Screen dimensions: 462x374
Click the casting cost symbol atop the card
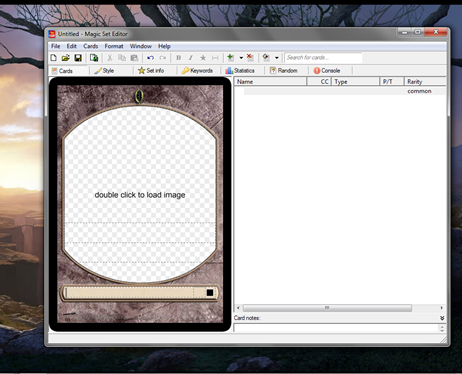[139, 96]
